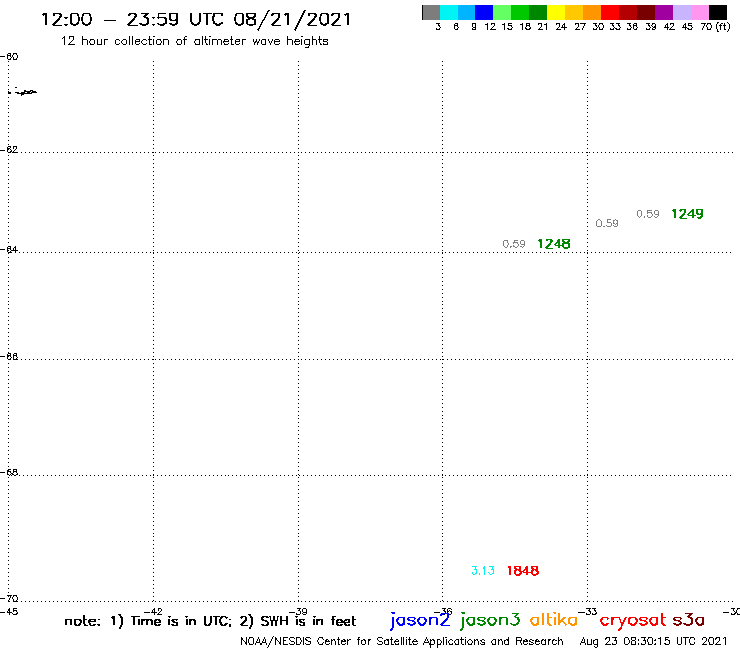Click the blue 12 ft legend swatch

click(x=485, y=12)
